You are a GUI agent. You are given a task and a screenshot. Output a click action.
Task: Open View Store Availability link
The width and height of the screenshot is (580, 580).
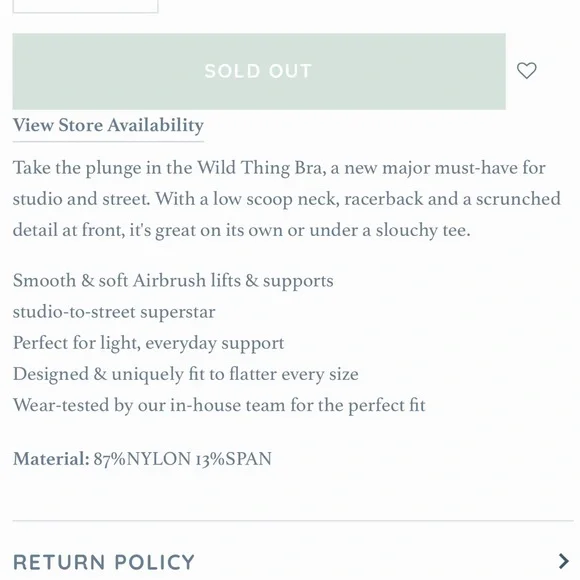point(108,125)
